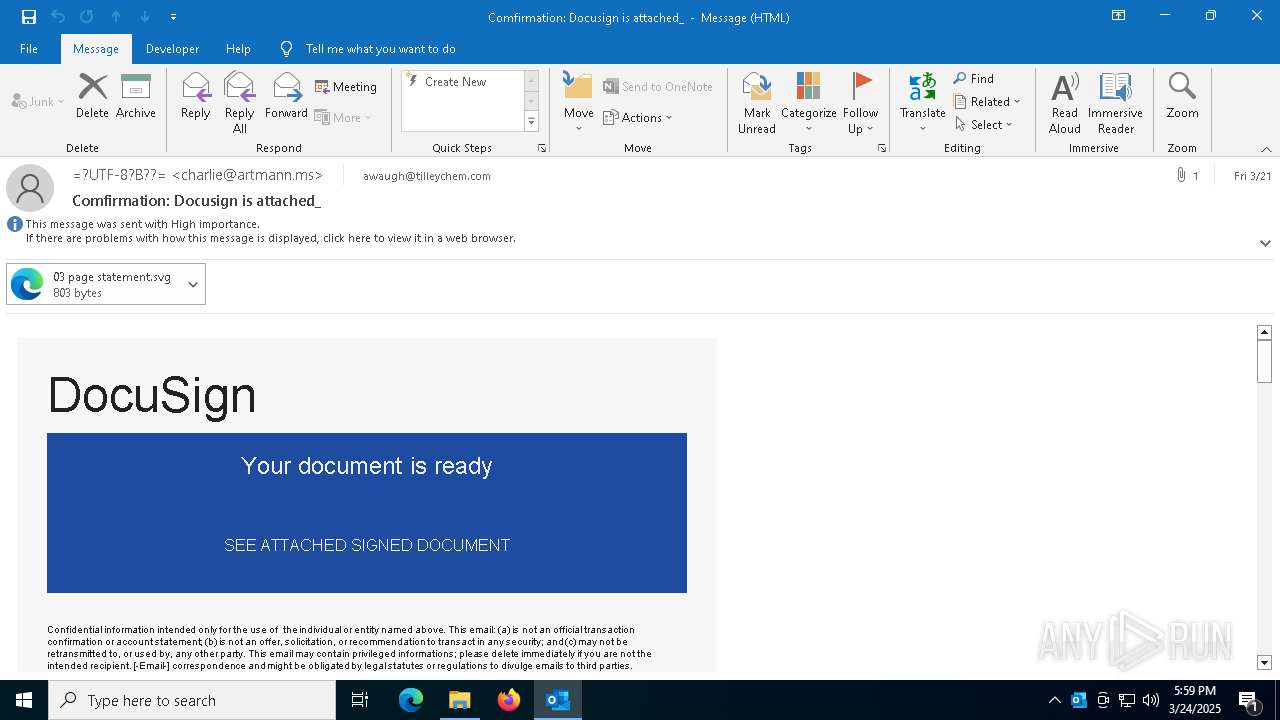1280x720 pixels.
Task: Expand the message header with the chevron
Action: (x=1265, y=243)
